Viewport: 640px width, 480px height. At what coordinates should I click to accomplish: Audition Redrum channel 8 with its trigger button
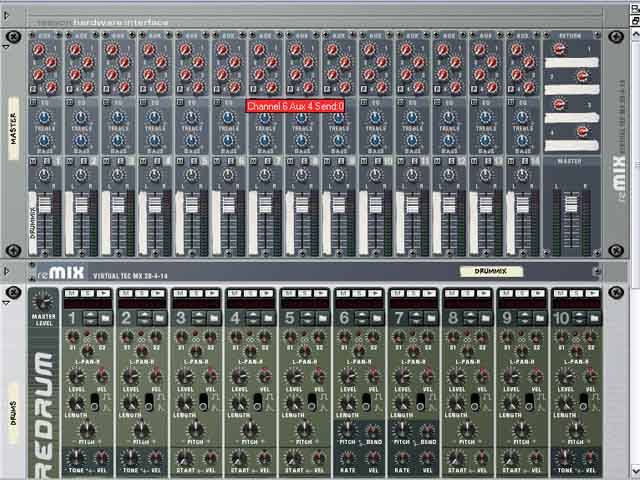point(483,293)
